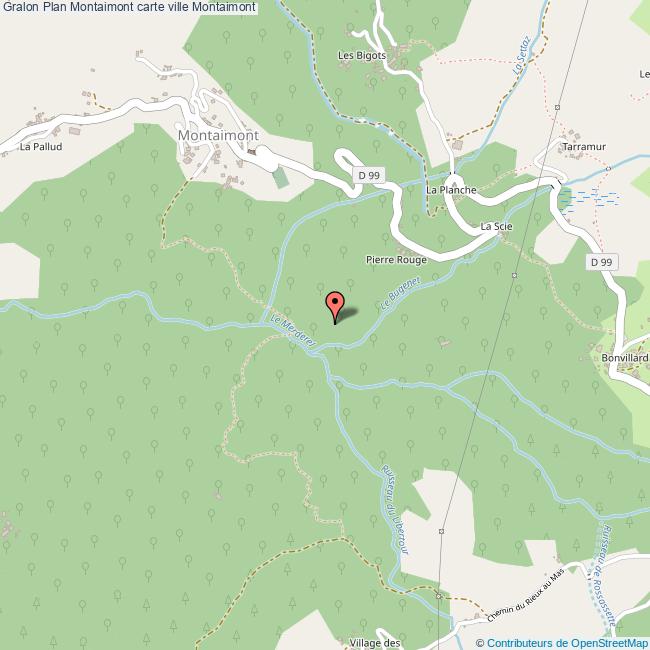Click the Ruisseau du Libertour label
The height and width of the screenshot is (650, 650).
click(x=395, y=509)
